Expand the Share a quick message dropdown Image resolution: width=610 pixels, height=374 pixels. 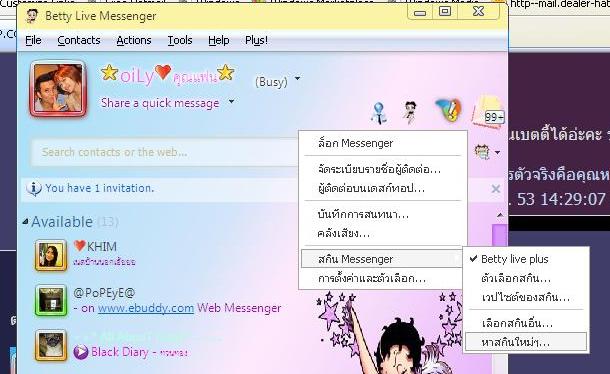231,102
